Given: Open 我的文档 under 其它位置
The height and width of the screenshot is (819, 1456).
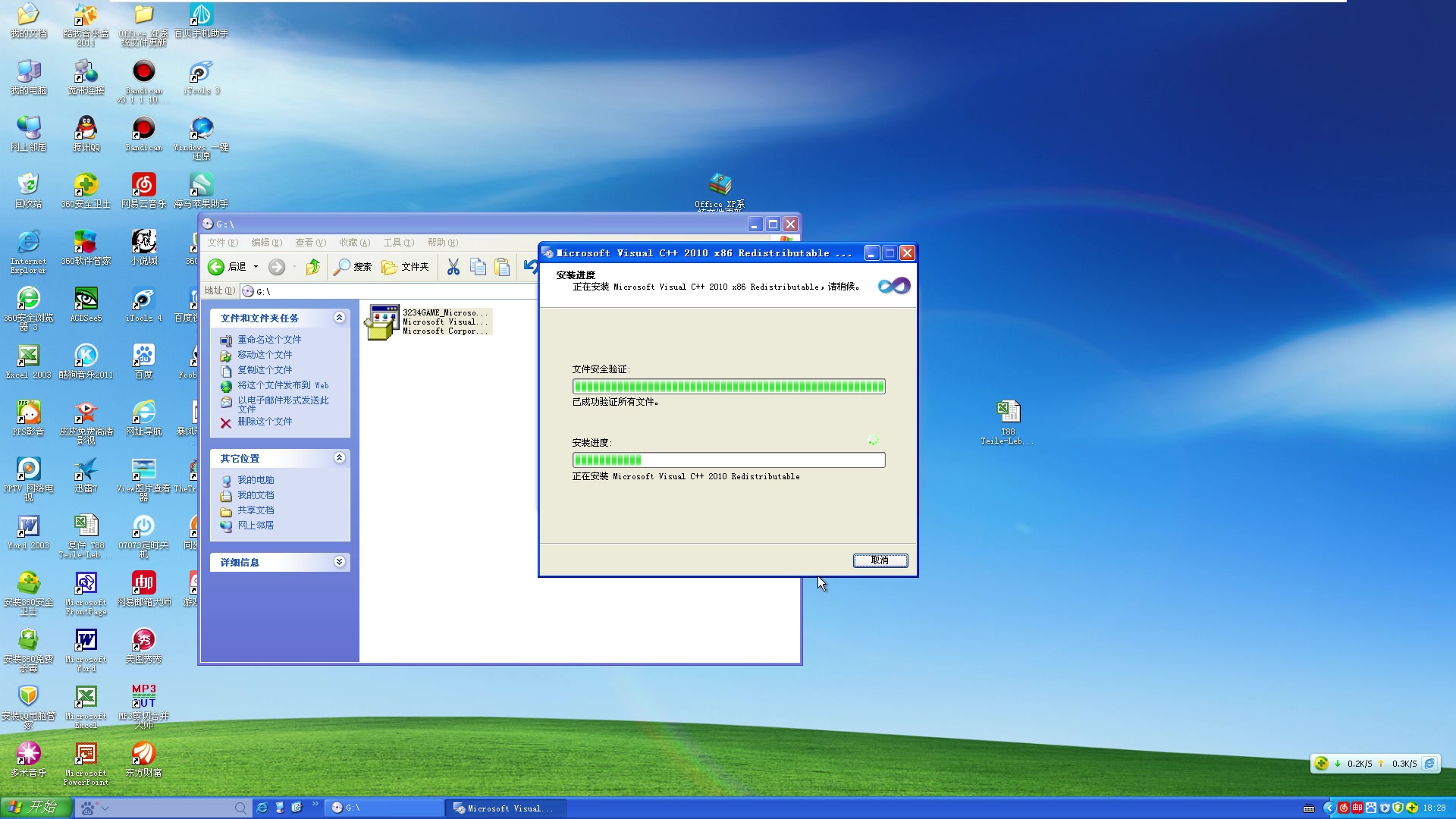Looking at the screenshot, I should click(x=256, y=495).
